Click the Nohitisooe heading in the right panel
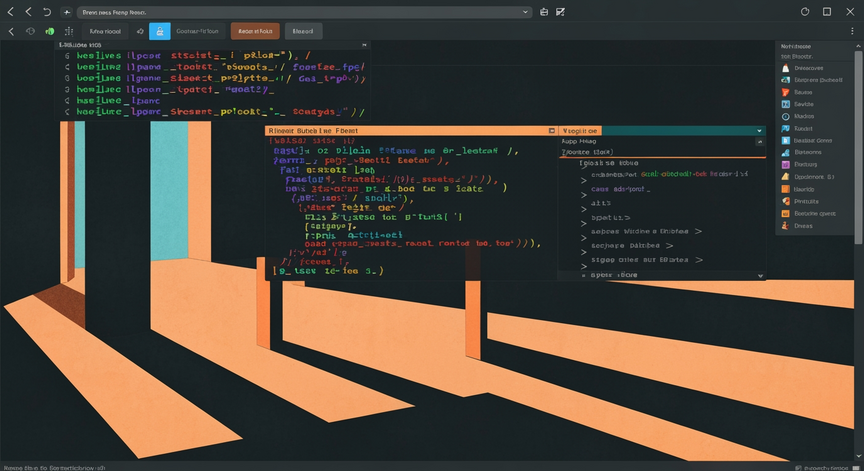This screenshot has height=471, width=864. [x=796, y=46]
